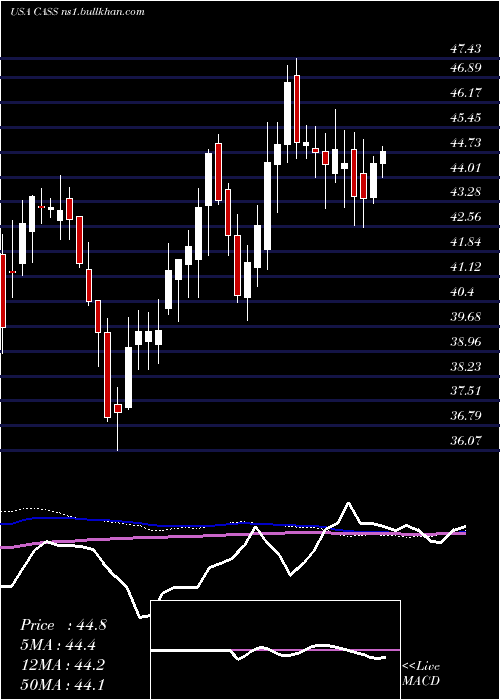
Task: Select the 40.4 price axis label
Action: click(462, 292)
